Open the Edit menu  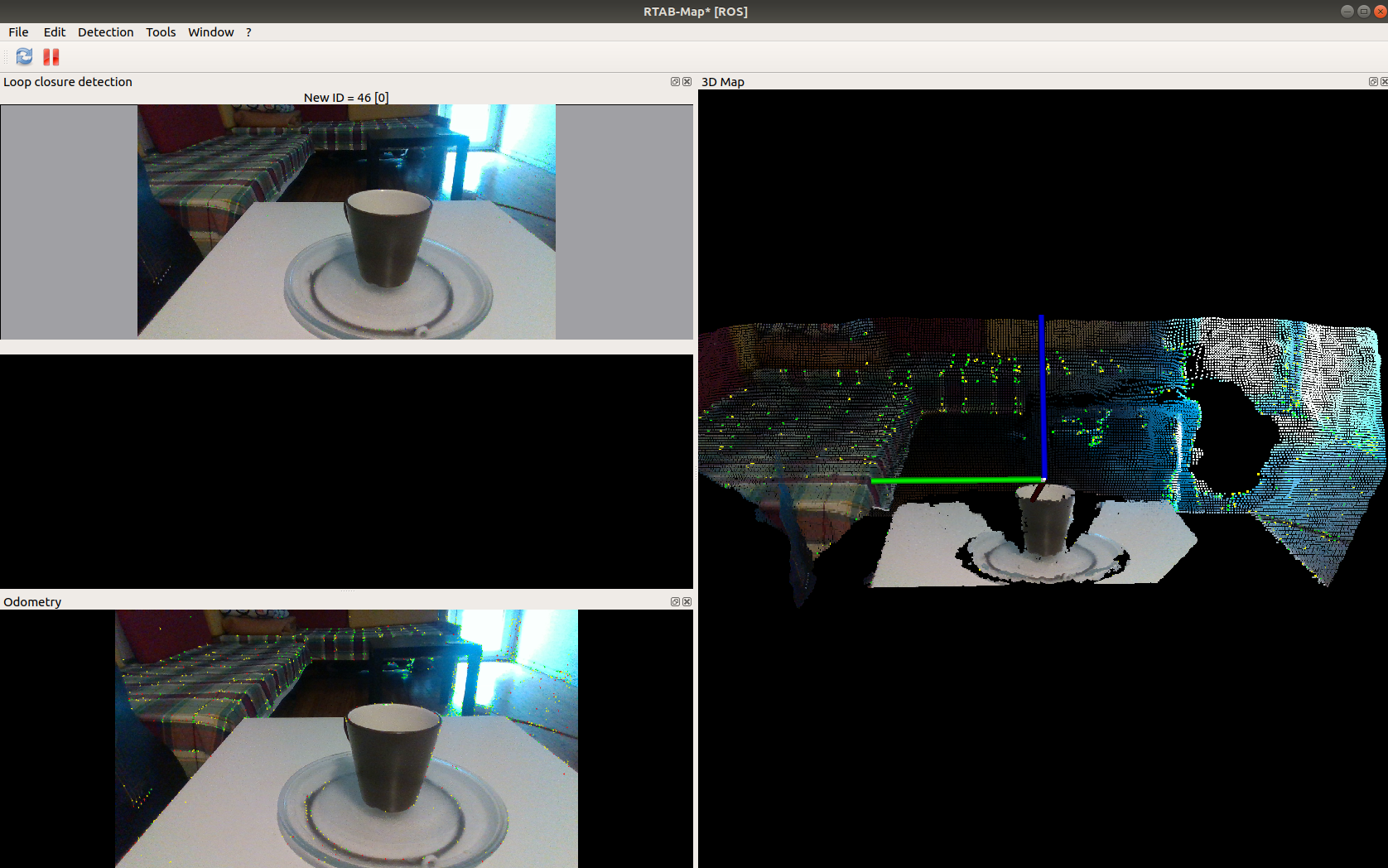[x=54, y=32]
